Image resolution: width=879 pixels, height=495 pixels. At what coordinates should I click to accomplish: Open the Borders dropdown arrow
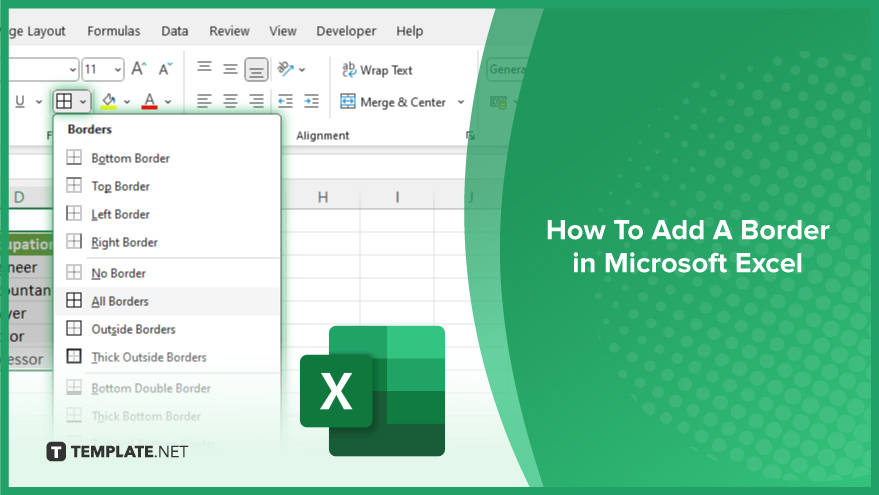[82, 102]
